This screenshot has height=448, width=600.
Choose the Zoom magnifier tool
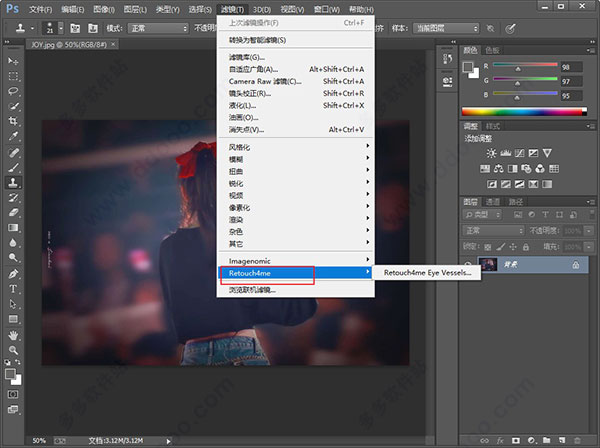pos(14,351)
